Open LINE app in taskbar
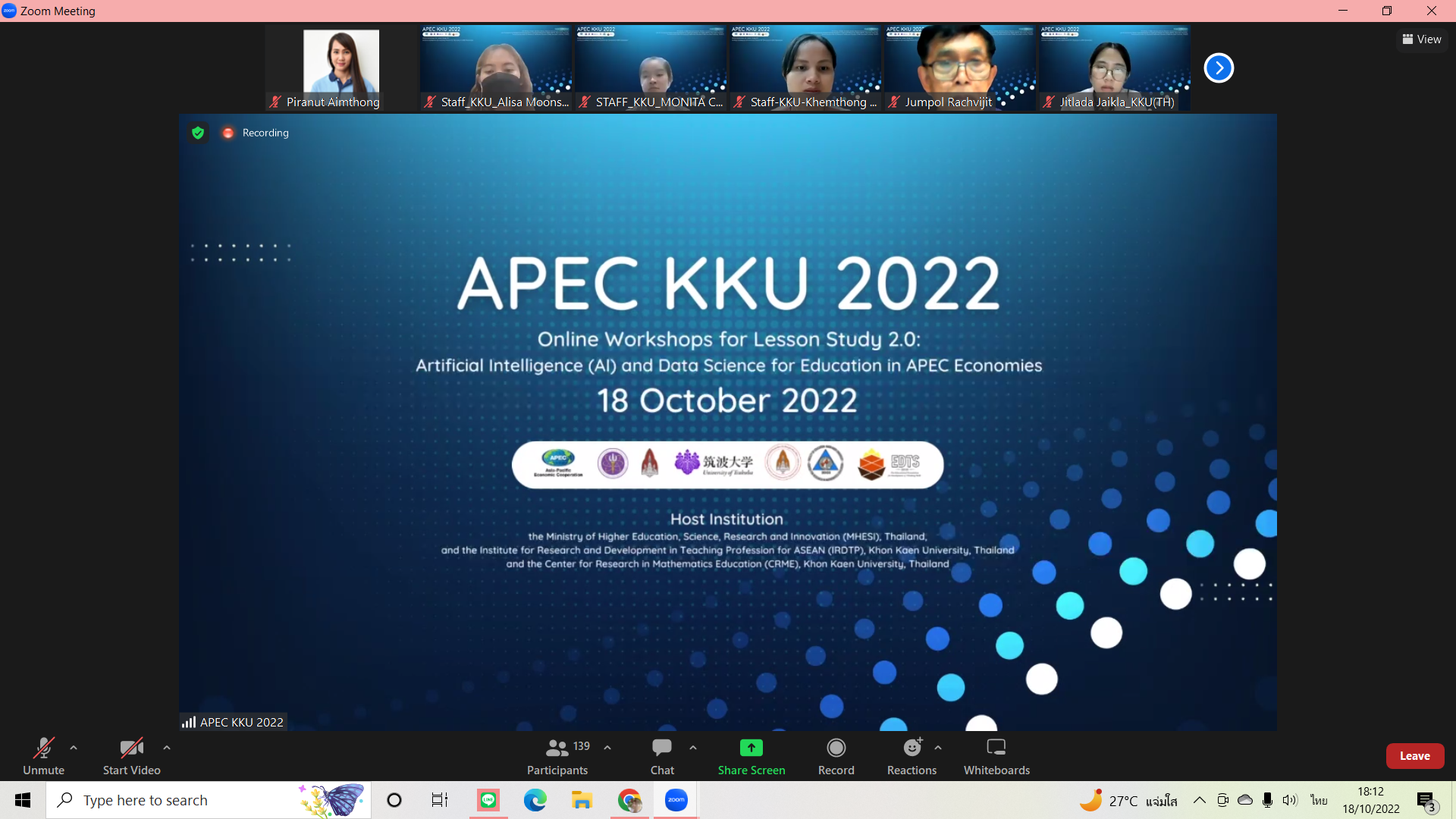Image resolution: width=1456 pixels, height=819 pixels. click(x=488, y=800)
